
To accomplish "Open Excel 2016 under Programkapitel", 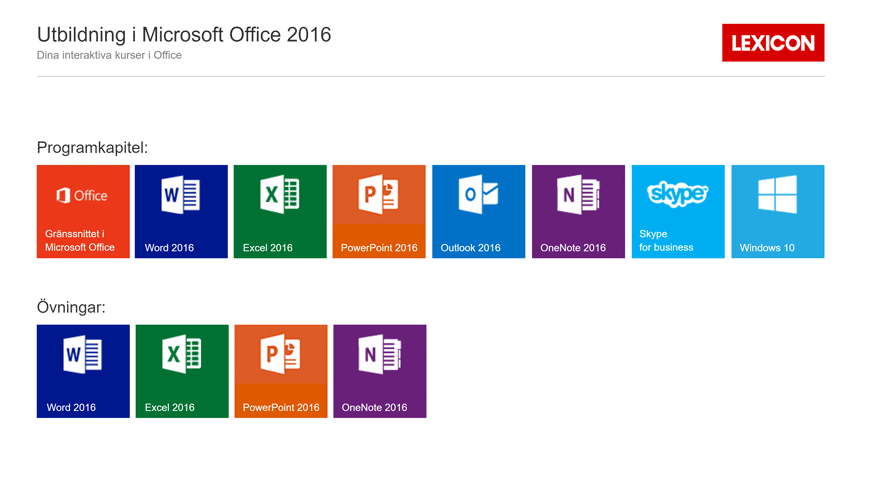I will tap(280, 212).
